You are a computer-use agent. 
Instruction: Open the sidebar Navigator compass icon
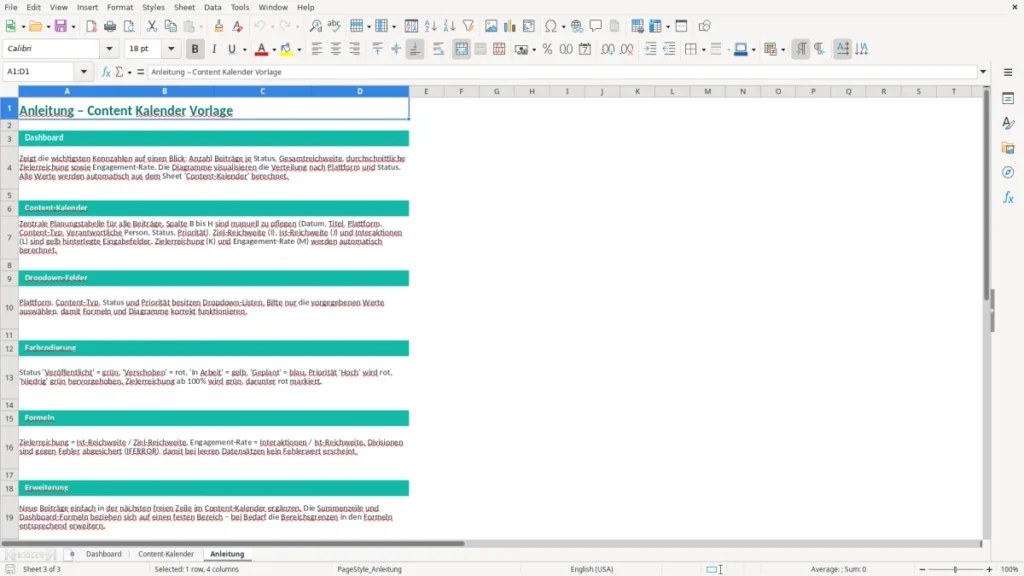[x=1008, y=172]
